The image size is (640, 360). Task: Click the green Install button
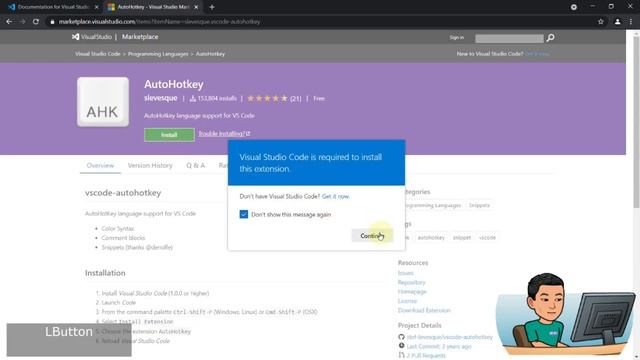pyautogui.click(x=169, y=135)
